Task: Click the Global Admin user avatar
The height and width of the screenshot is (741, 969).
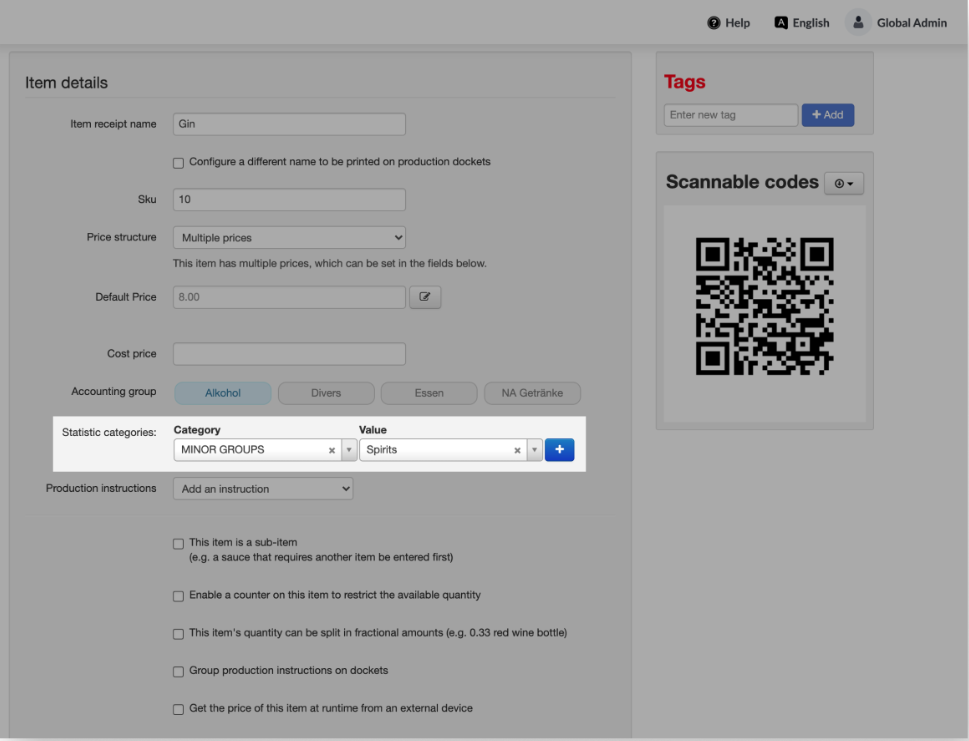Action: click(857, 23)
